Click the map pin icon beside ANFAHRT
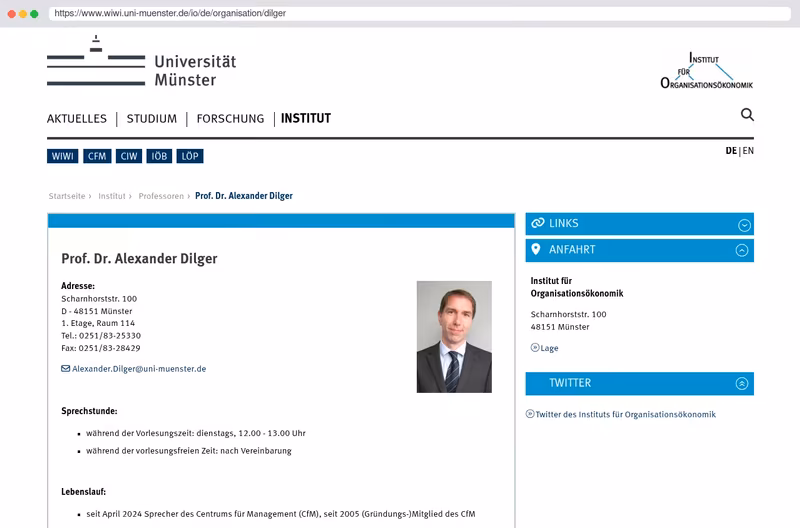Image resolution: width=800 pixels, height=528 pixels. pyautogui.click(x=536, y=249)
